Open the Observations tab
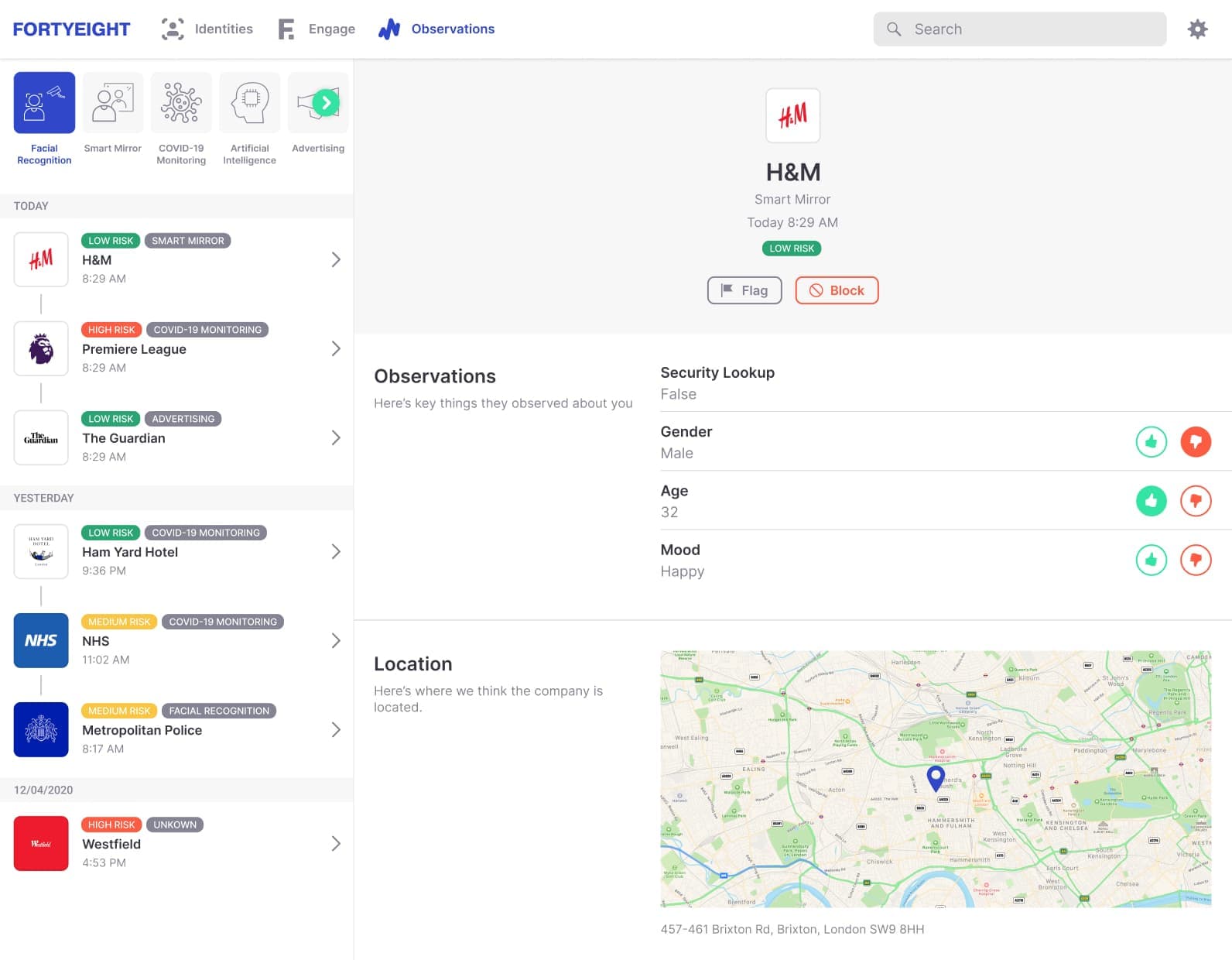Viewport: 1232px width, 960px height. (436, 29)
